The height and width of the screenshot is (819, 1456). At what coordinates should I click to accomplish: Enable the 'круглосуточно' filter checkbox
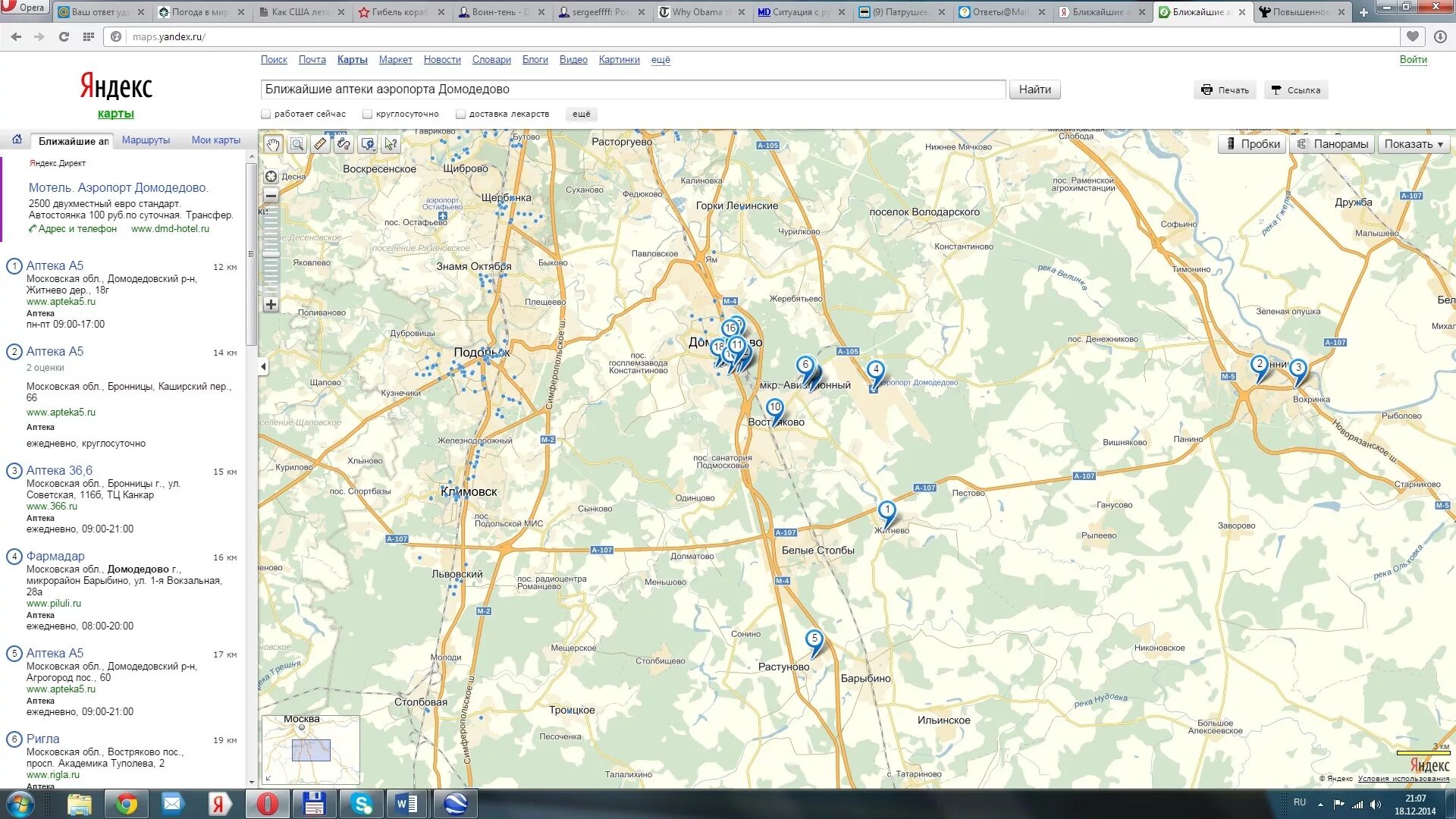click(367, 114)
